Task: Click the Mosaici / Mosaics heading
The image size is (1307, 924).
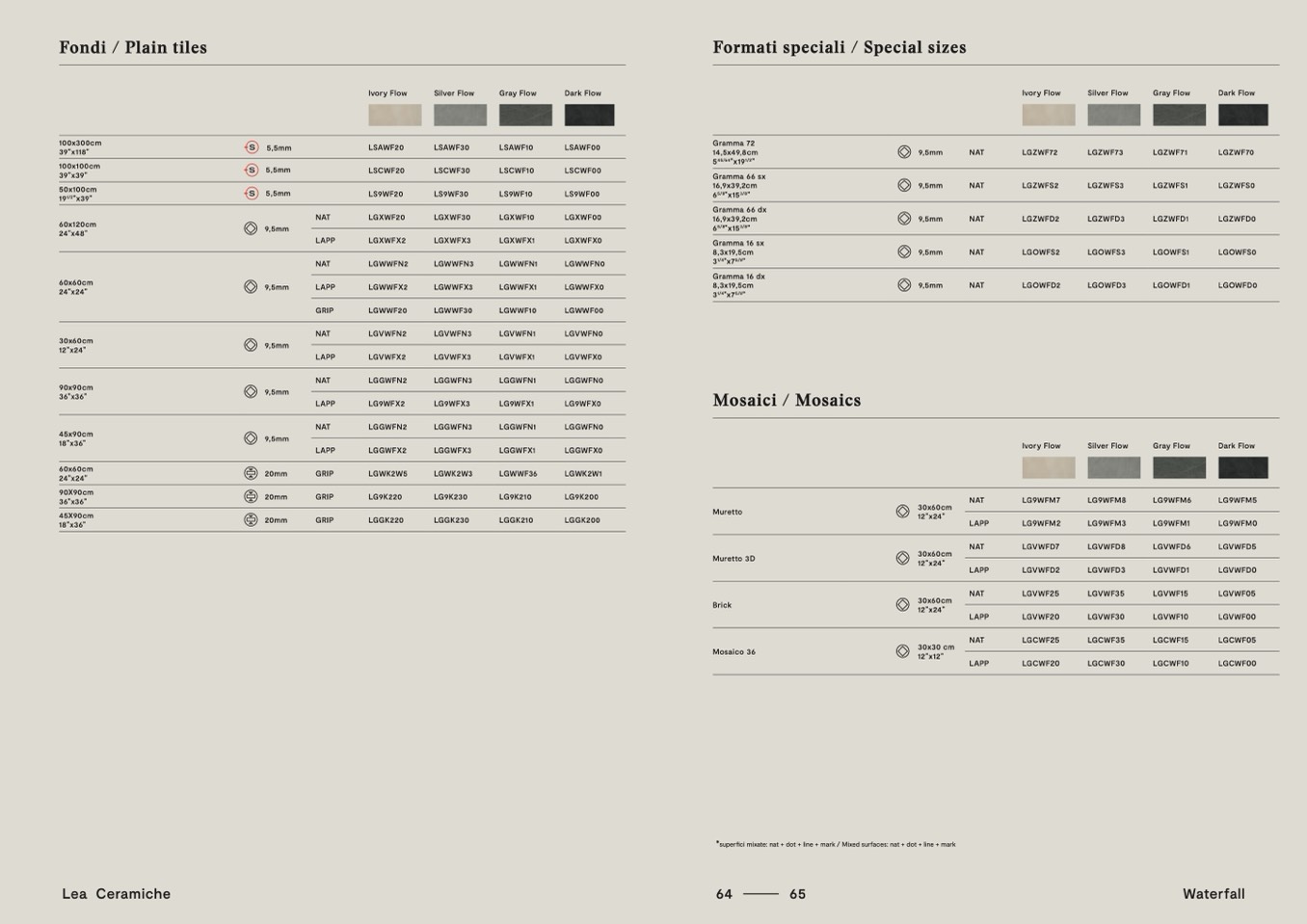Action: coord(787,400)
